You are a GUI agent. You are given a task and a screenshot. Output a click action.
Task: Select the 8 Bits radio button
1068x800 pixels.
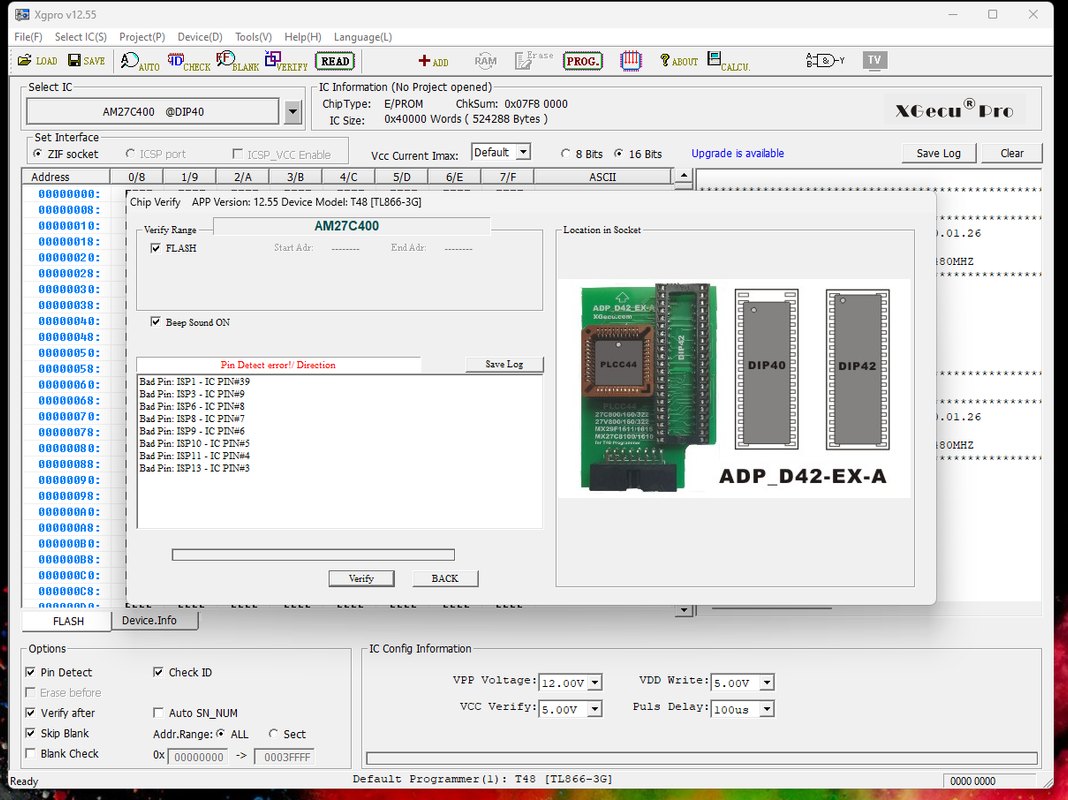[565, 154]
